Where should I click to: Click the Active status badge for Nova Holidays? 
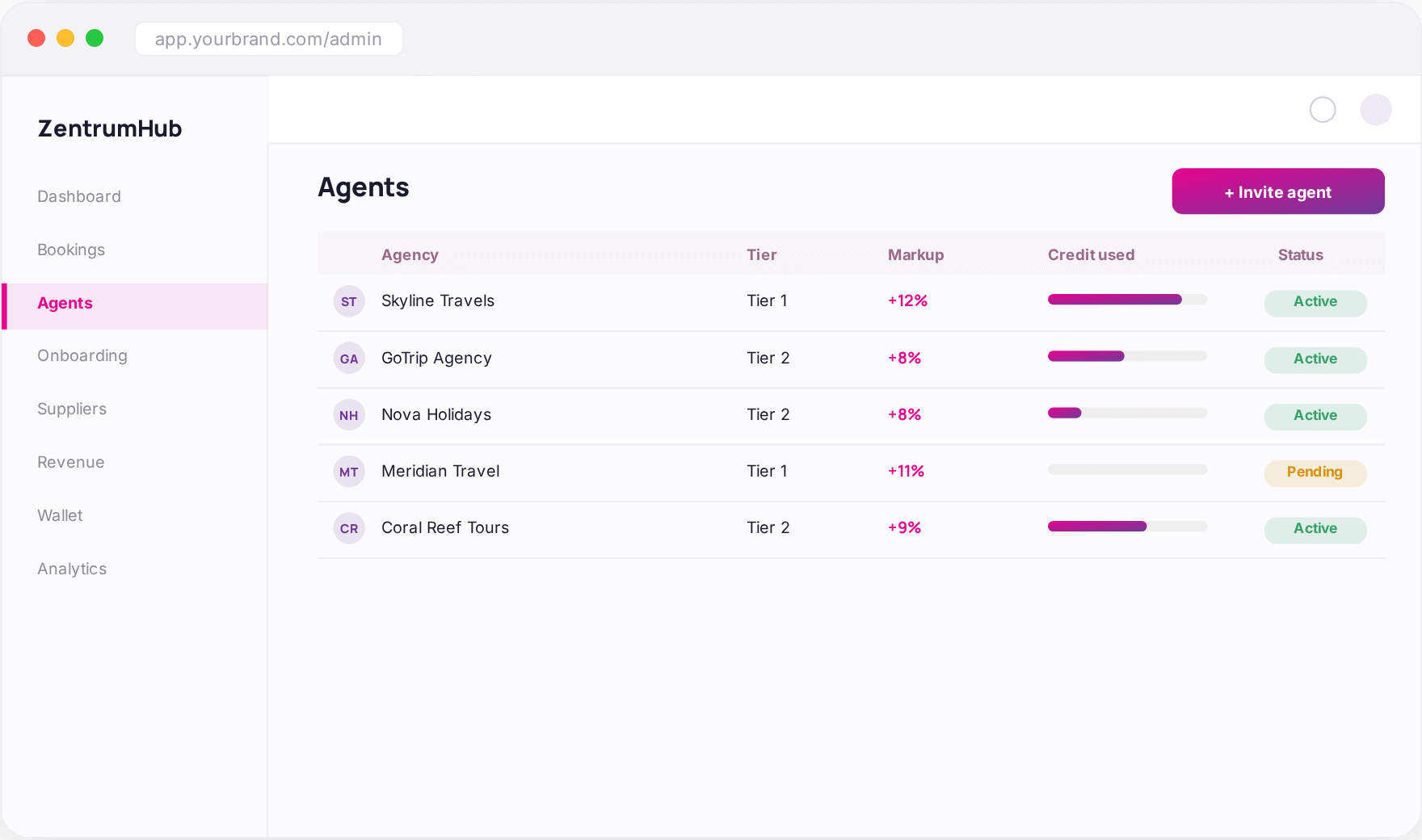[x=1315, y=416]
